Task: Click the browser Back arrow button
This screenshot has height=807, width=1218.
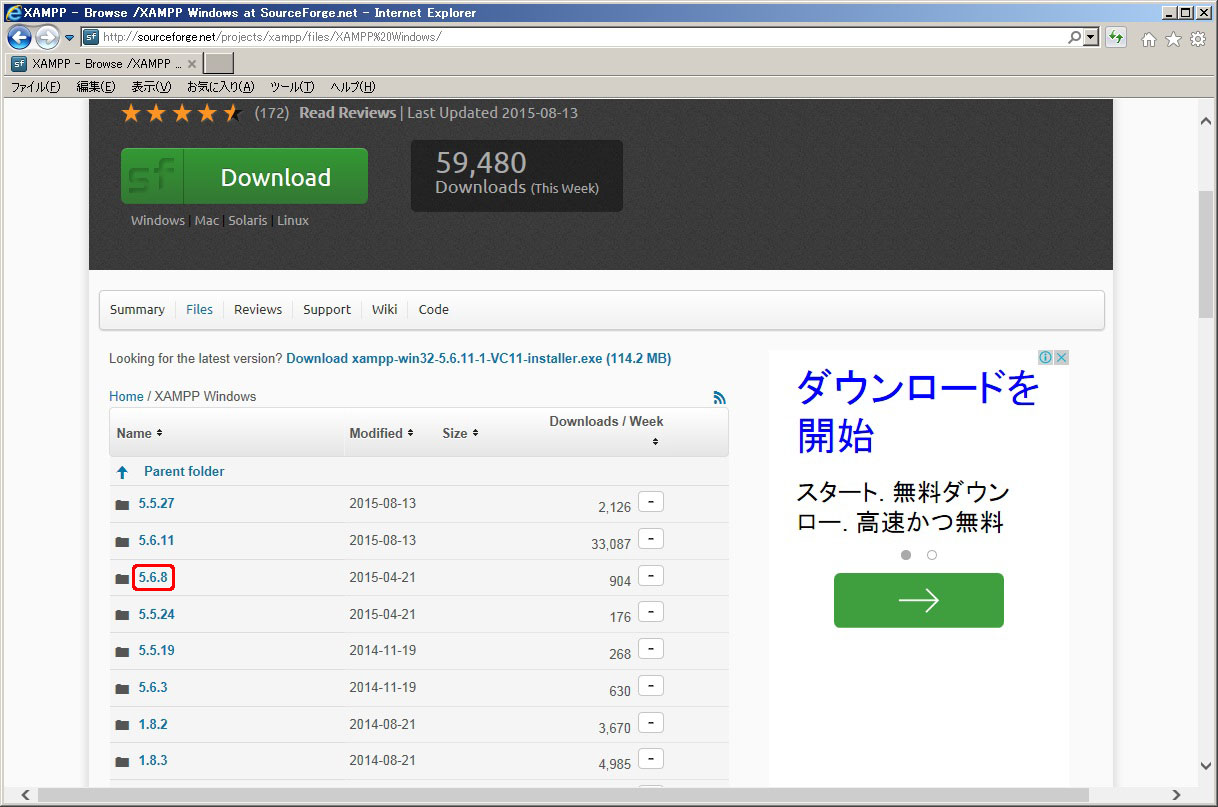Action: tap(19, 38)
